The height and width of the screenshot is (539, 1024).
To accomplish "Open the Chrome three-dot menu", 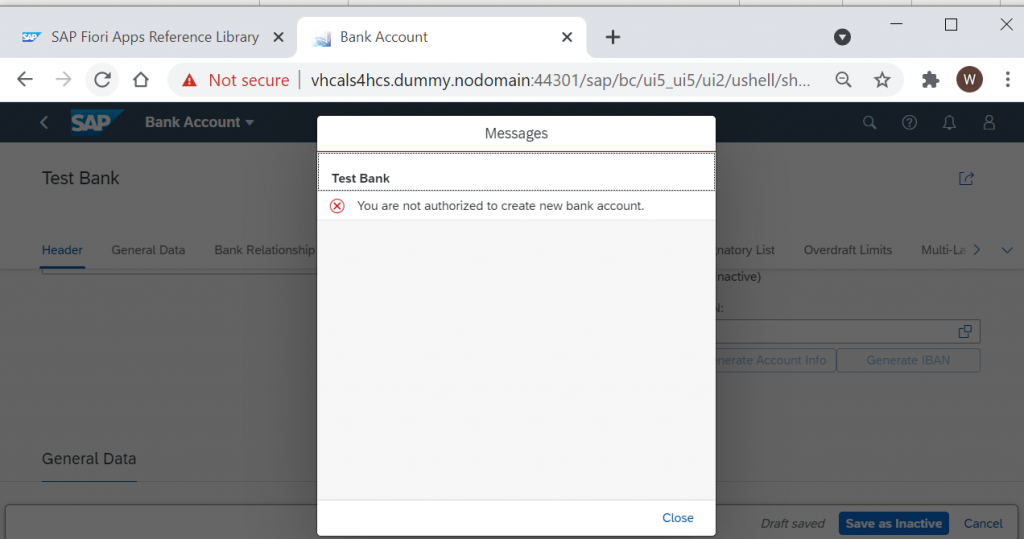I will pos(1008,80).
